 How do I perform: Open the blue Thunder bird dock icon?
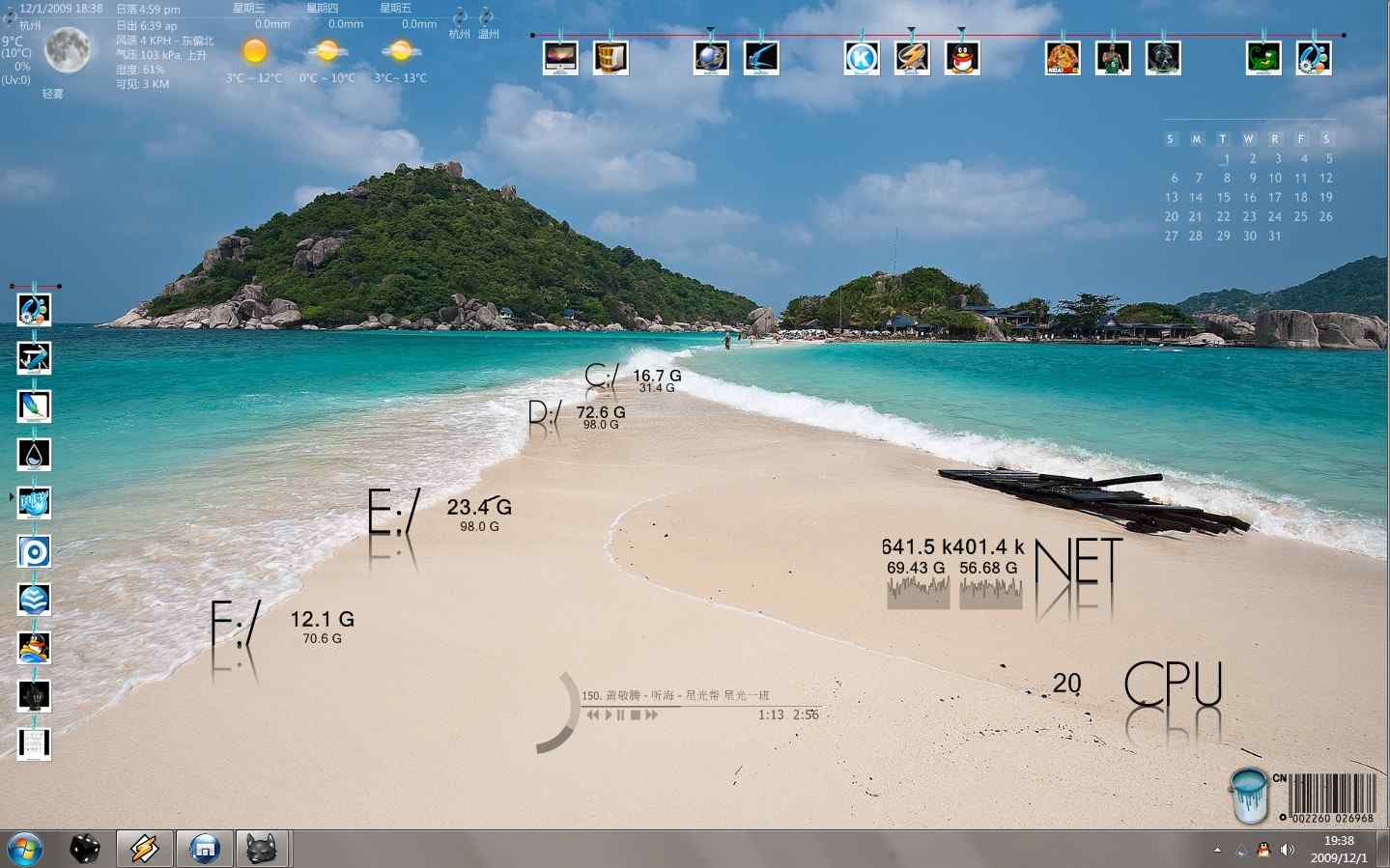coord(761,58)
